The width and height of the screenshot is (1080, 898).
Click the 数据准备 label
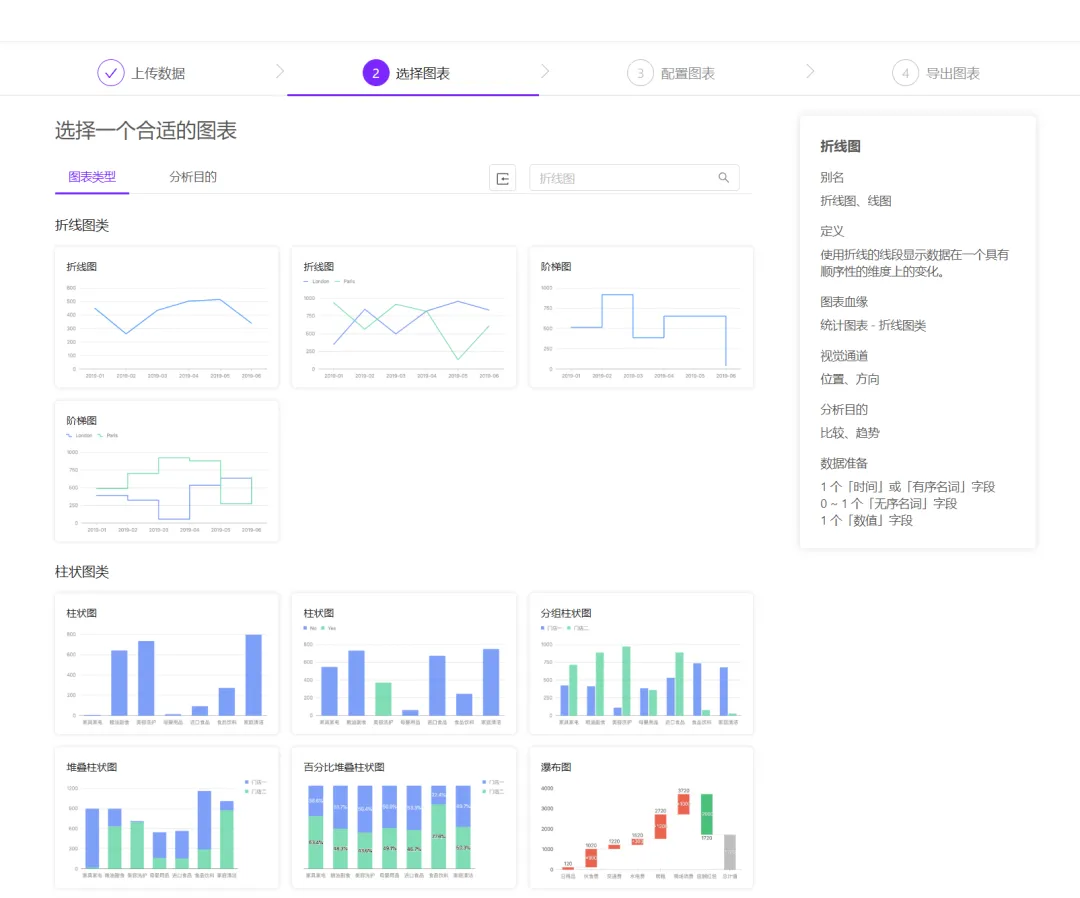click(844, 463)
